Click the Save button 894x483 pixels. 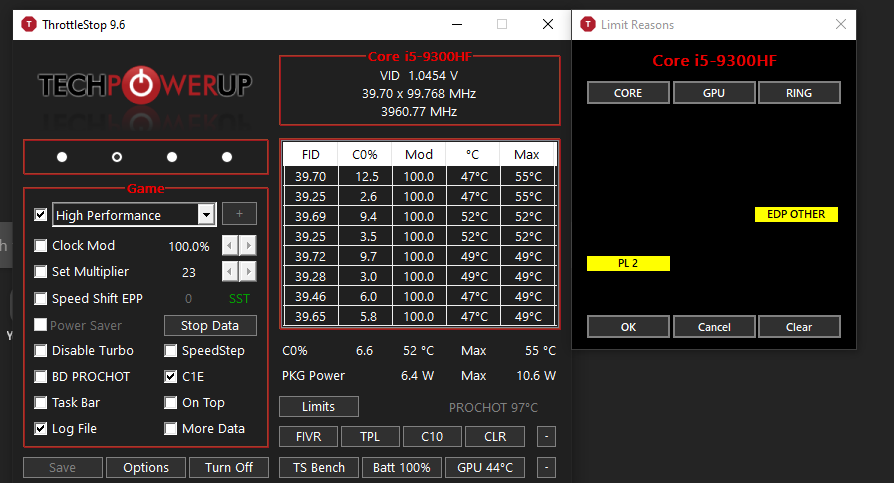63,468
